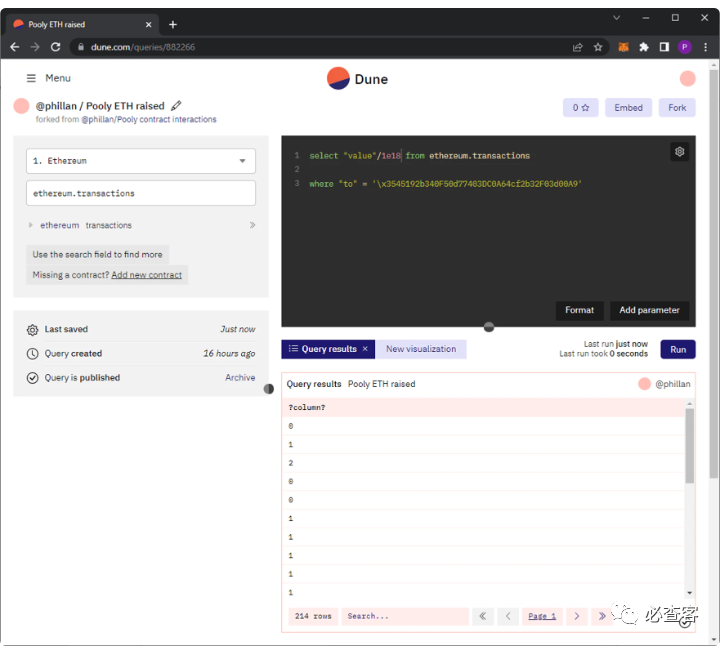Click the Query created clock icon
This screenshot has width=722, height=646.
(32, 354)
